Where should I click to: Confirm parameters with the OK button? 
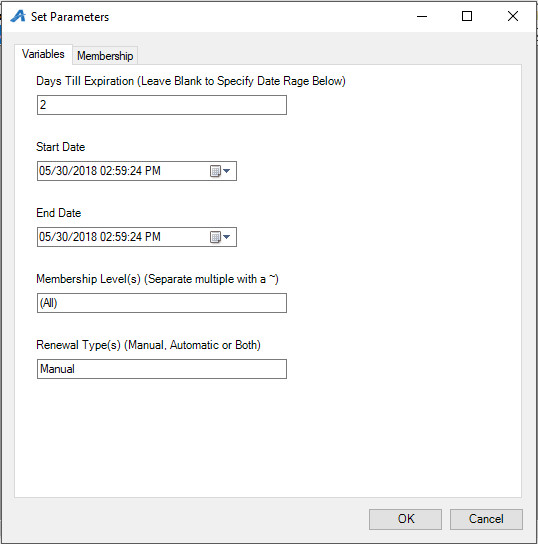(405, 519)
